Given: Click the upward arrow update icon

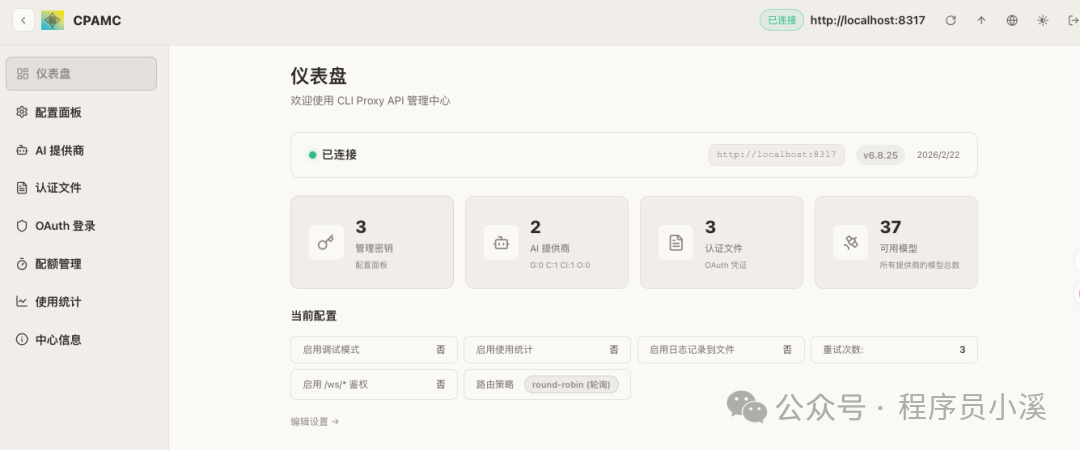Looking at the screenshot, I should pyautogui.click(x=982, y=21).
